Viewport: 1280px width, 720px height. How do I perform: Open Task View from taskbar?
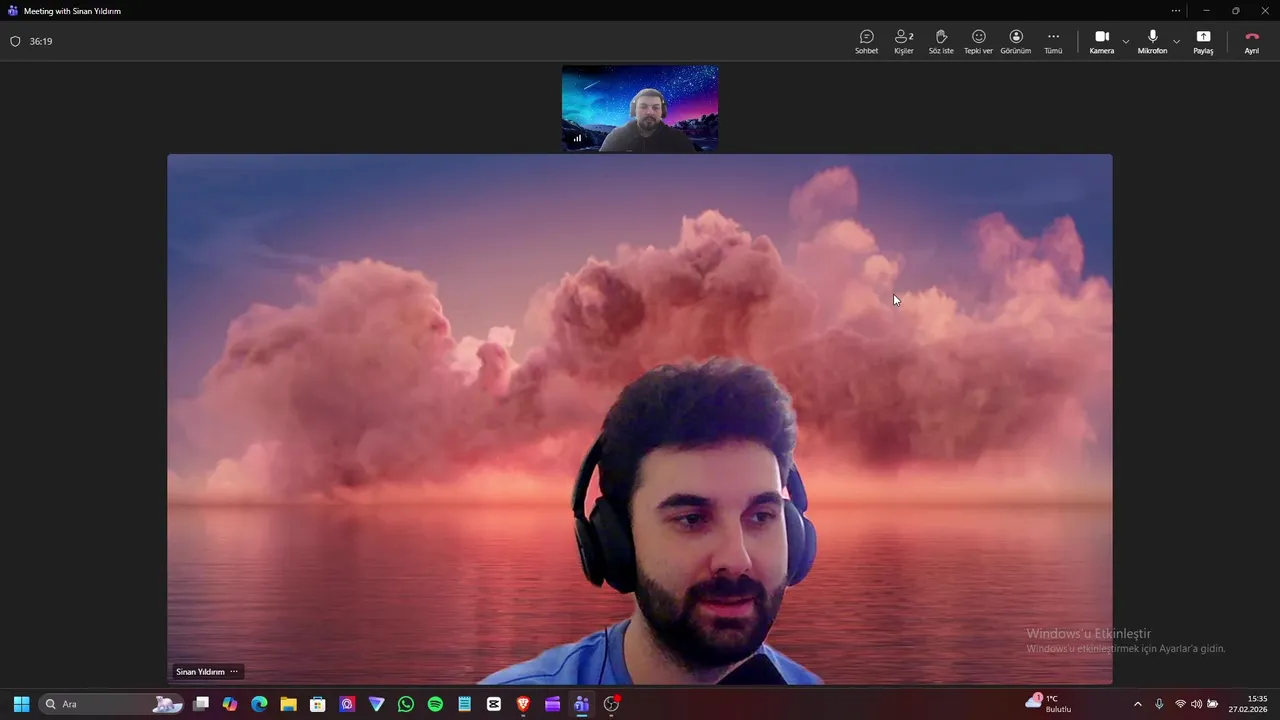point(201,704)
